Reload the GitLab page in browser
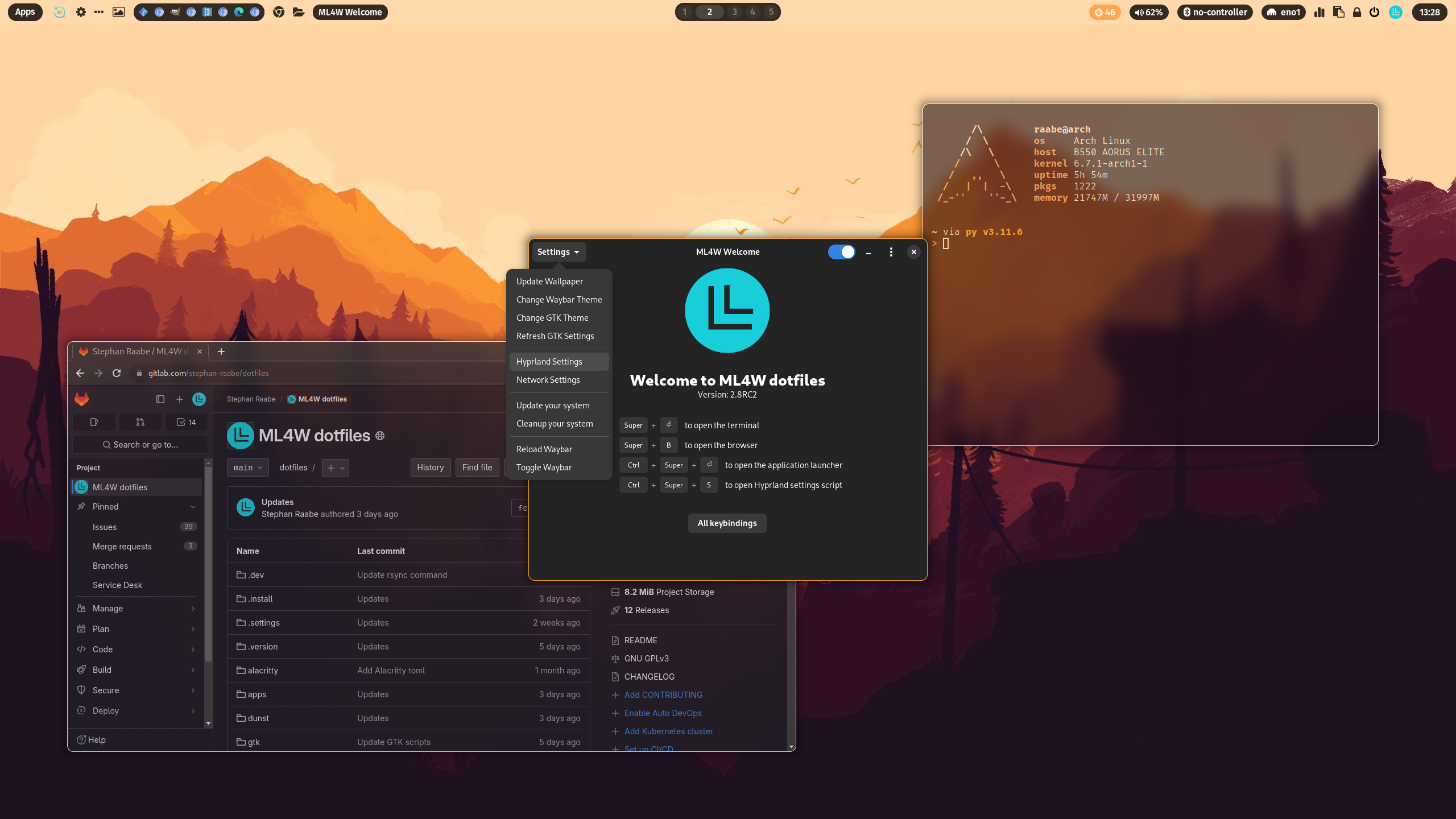Viewport: 1456px width, 819px height. click(x=117, y=373)
